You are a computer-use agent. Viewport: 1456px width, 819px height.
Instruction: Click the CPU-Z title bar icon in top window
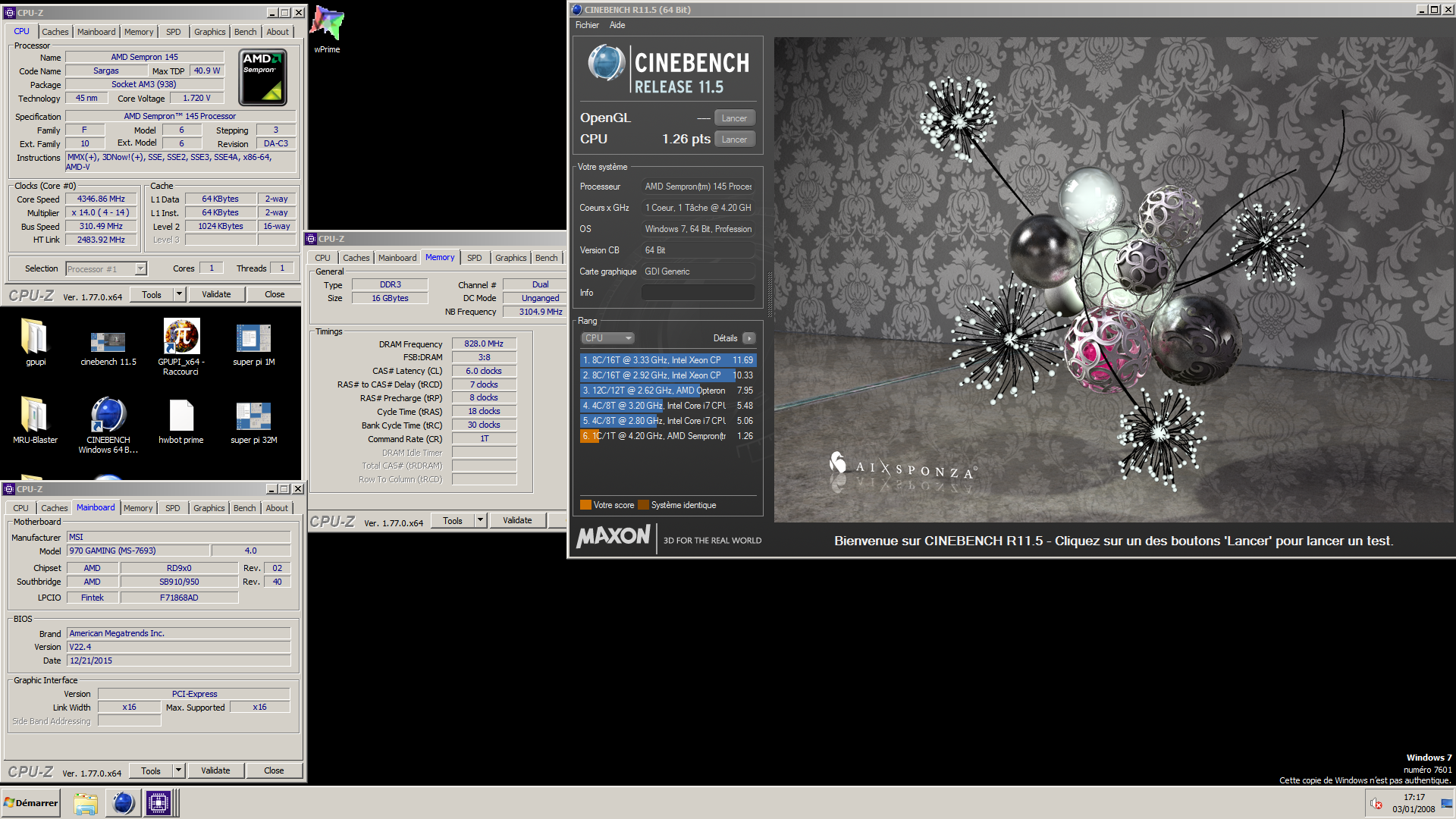point(10,12)
